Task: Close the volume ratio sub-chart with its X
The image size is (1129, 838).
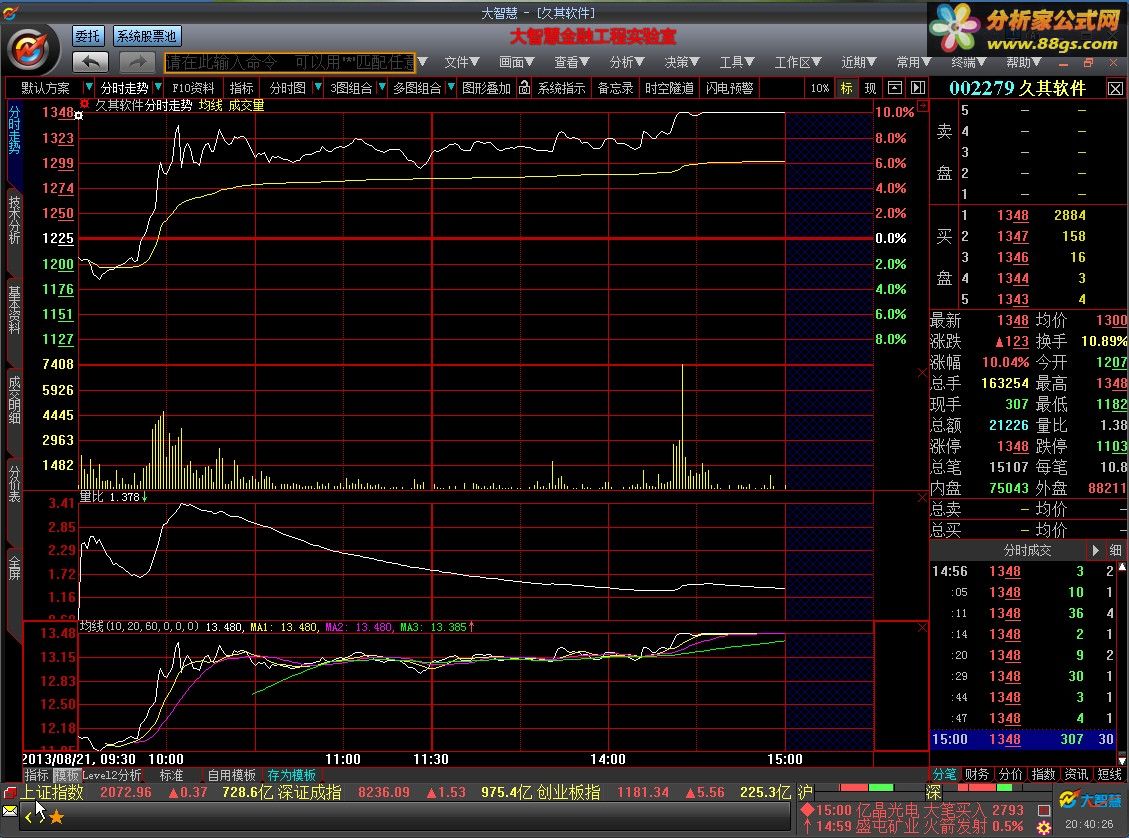Action: 922,497
